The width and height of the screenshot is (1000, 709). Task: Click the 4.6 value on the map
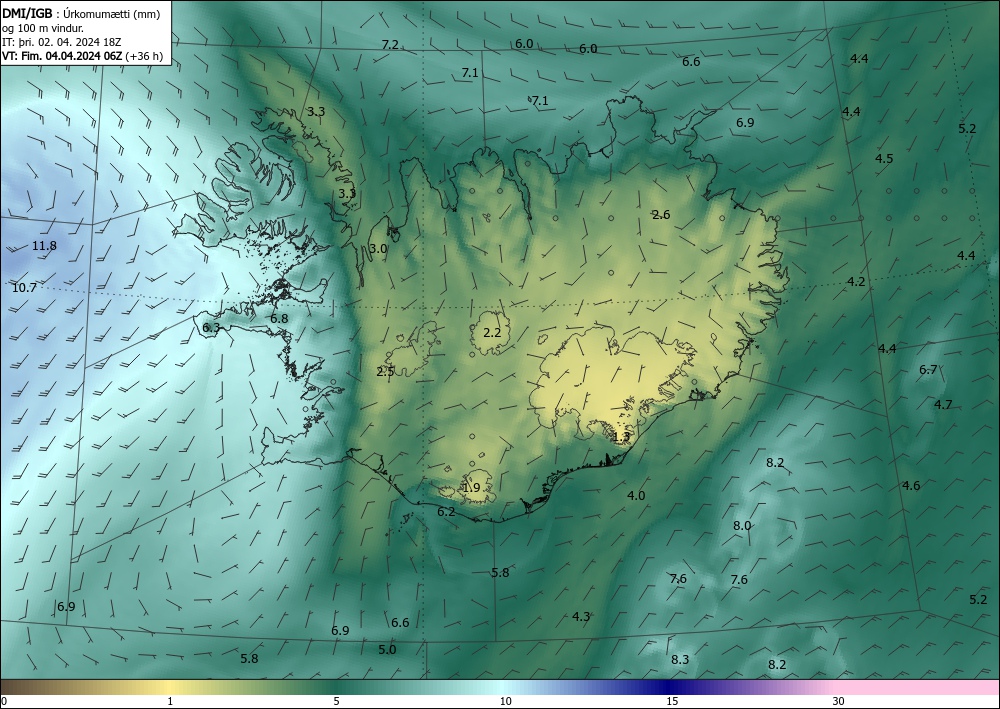pyautogui.click(x=911, y=486)
